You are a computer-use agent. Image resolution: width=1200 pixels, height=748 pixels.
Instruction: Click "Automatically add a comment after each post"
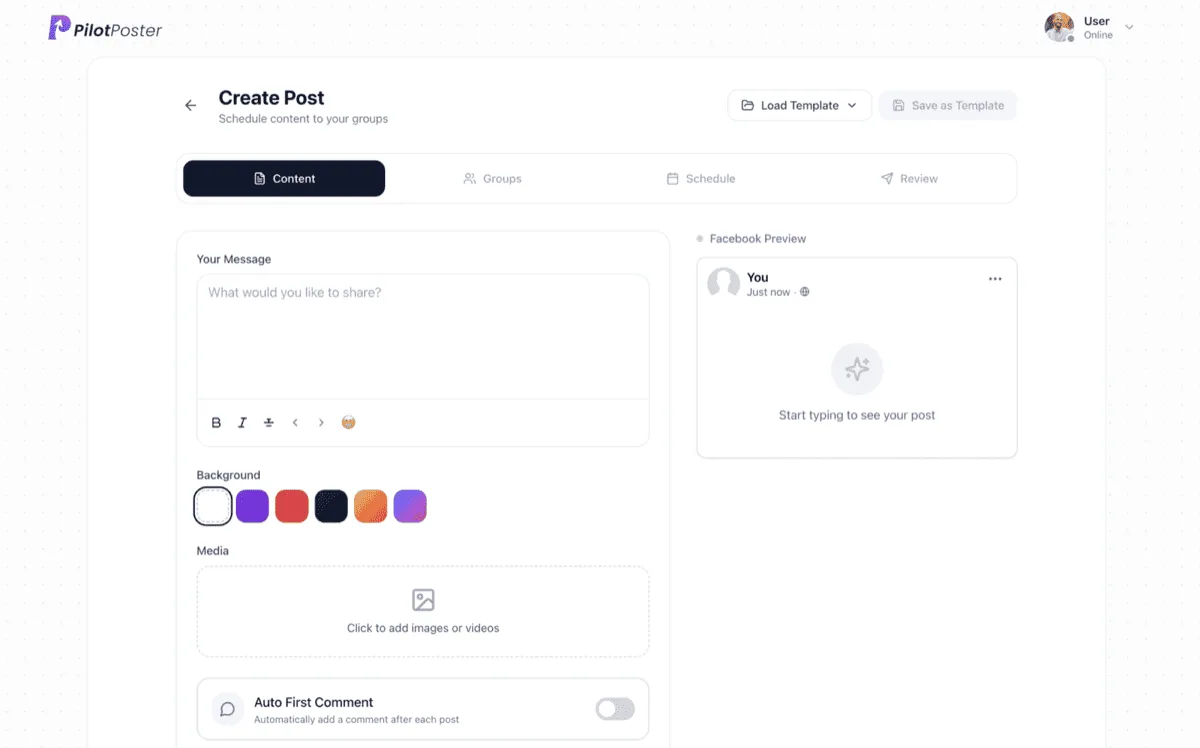pos(357,720)
